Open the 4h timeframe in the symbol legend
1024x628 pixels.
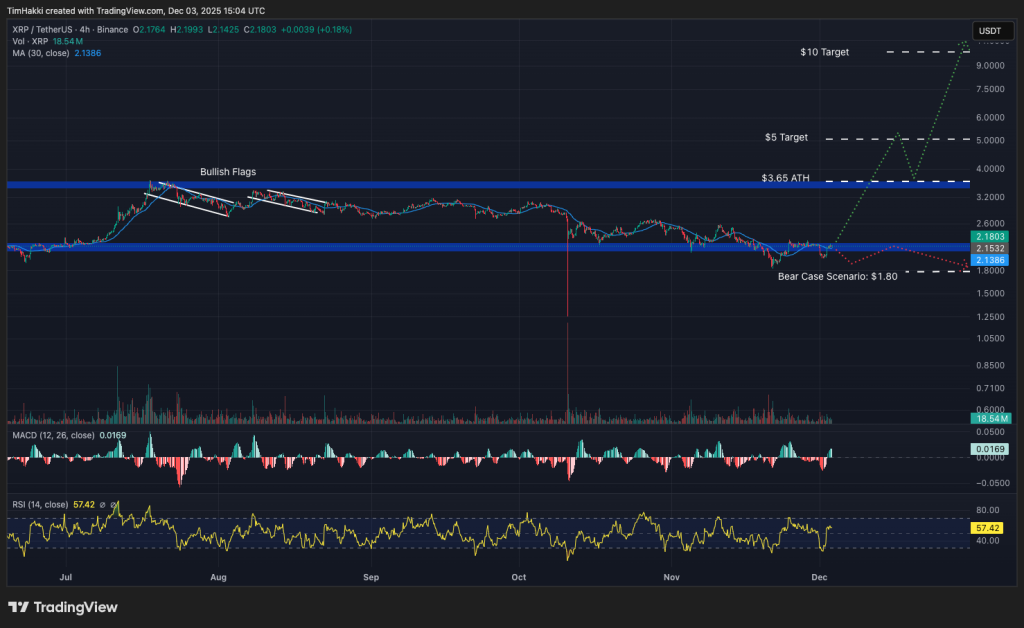(83, 31)
